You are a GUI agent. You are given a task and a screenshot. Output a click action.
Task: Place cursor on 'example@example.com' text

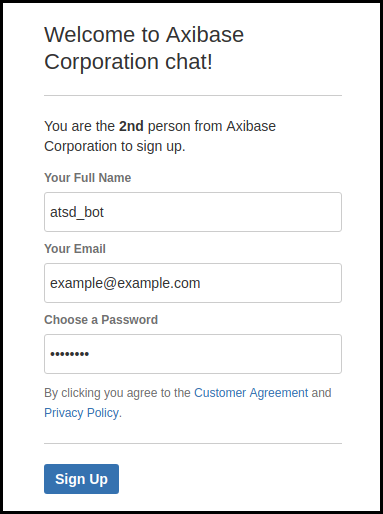click(125, 283)
